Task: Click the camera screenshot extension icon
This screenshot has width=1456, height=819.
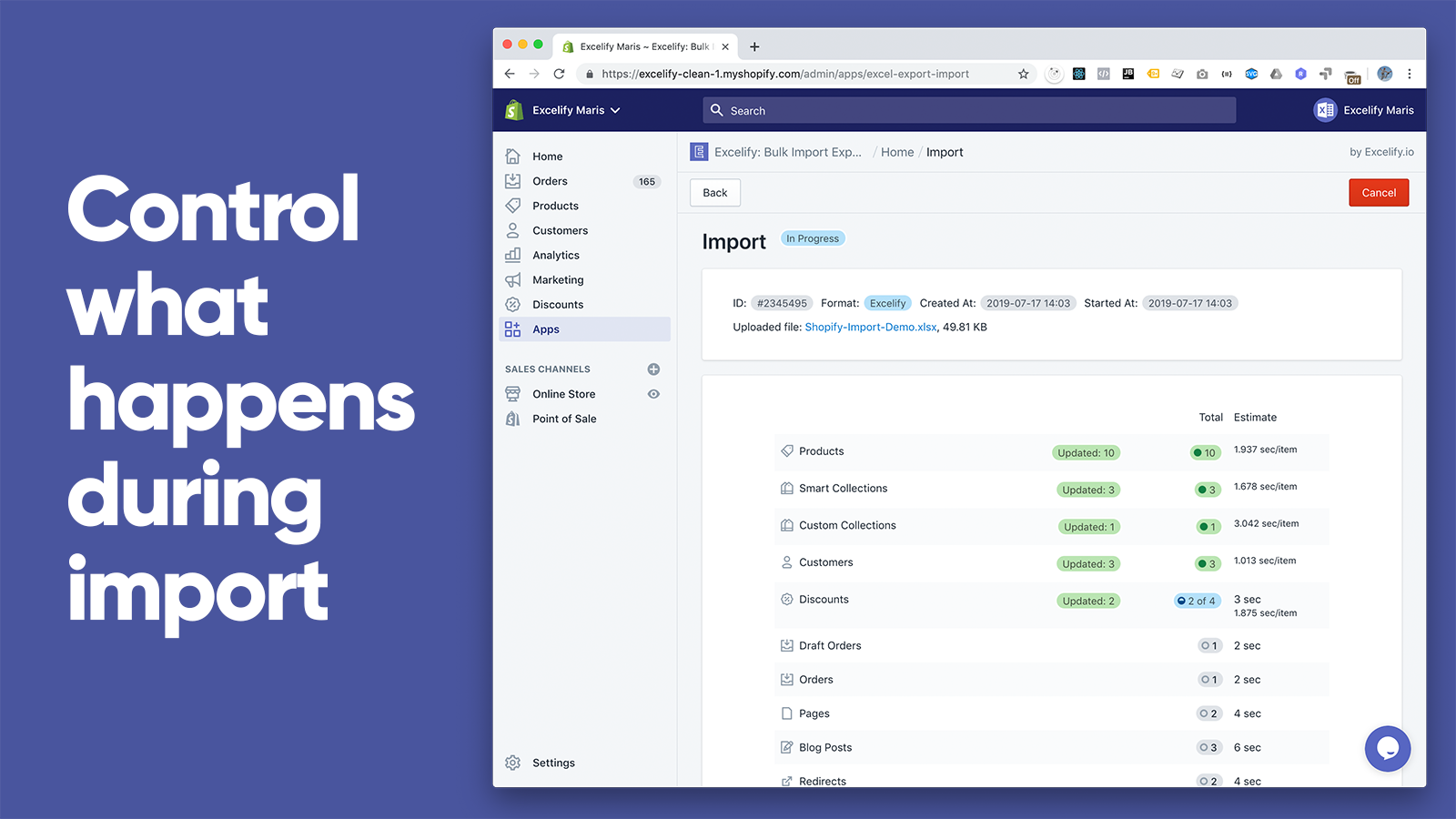Action: click(x=1202, y=74)
